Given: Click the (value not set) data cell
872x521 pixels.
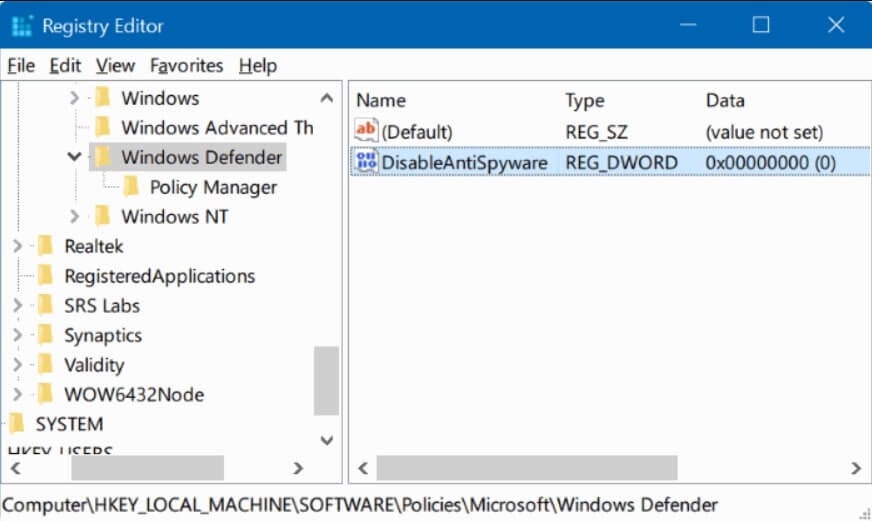Looking at the screenshot, I should 764,132.
